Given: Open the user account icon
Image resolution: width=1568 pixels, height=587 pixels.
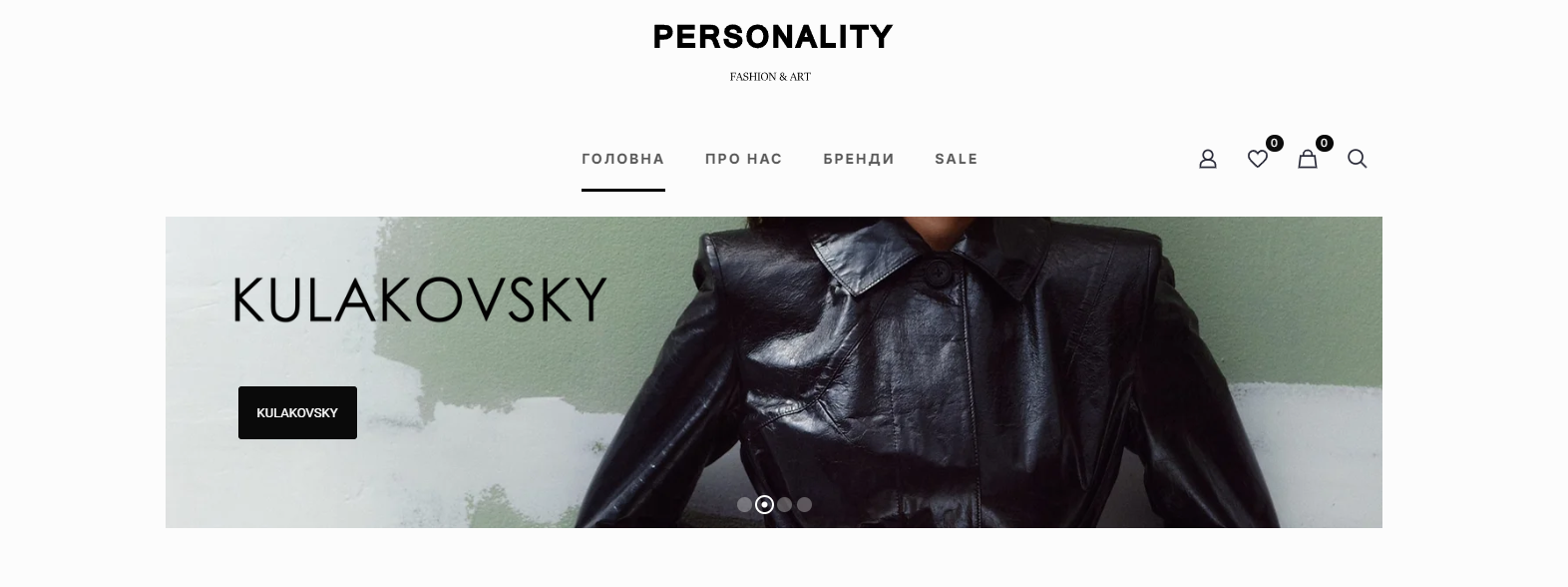Looking at the screenshot, I should [1207, 159].
